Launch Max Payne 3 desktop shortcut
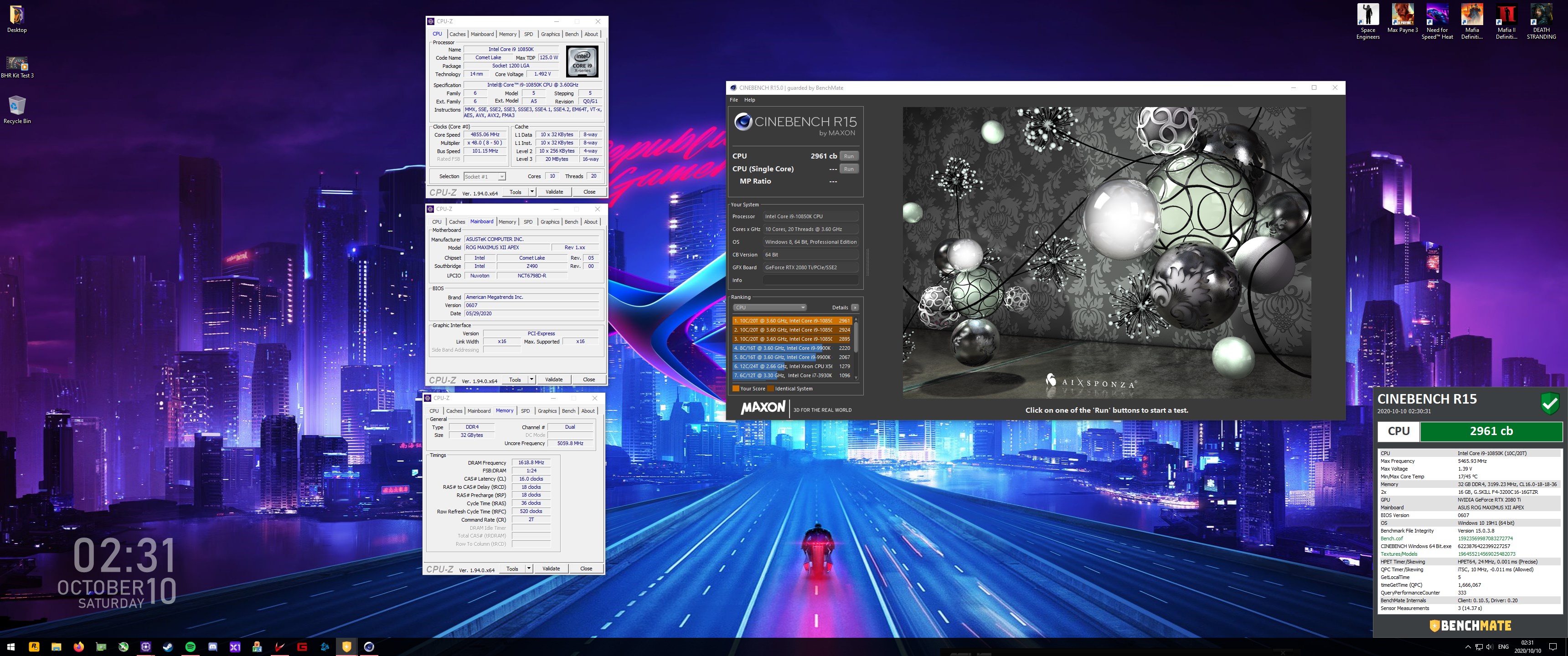The width and height of the screenshot is (1568, 656). click(x=1403, y=18)
